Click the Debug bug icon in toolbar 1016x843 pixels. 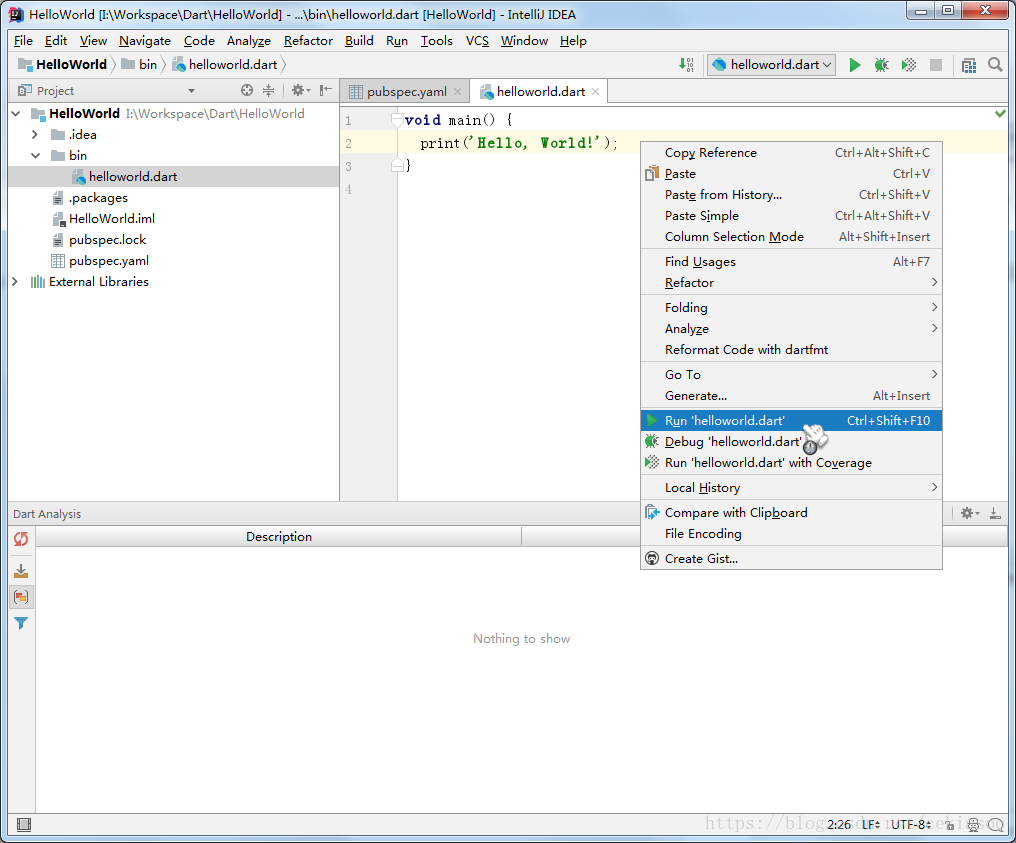(881, 65)
